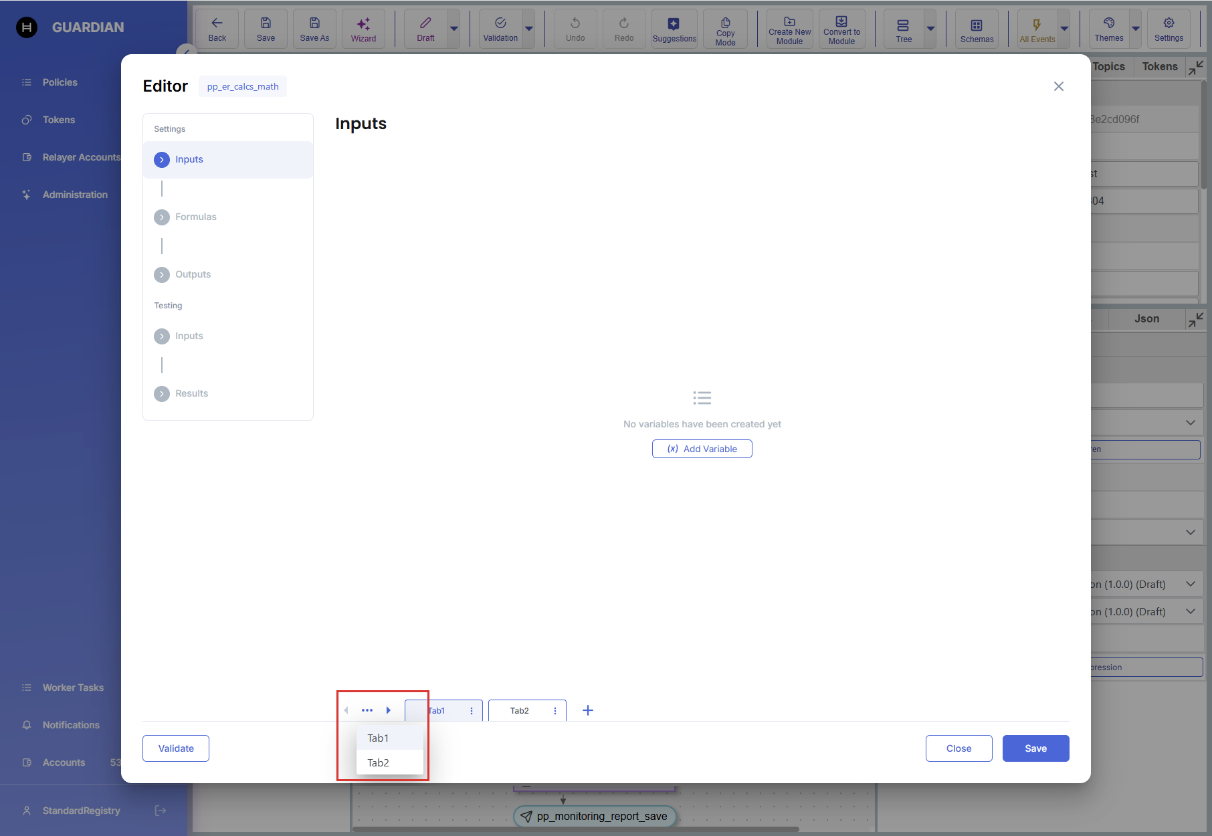Open the three-dot menu on Tab2

pyautogui.click(x=555, y=711)
